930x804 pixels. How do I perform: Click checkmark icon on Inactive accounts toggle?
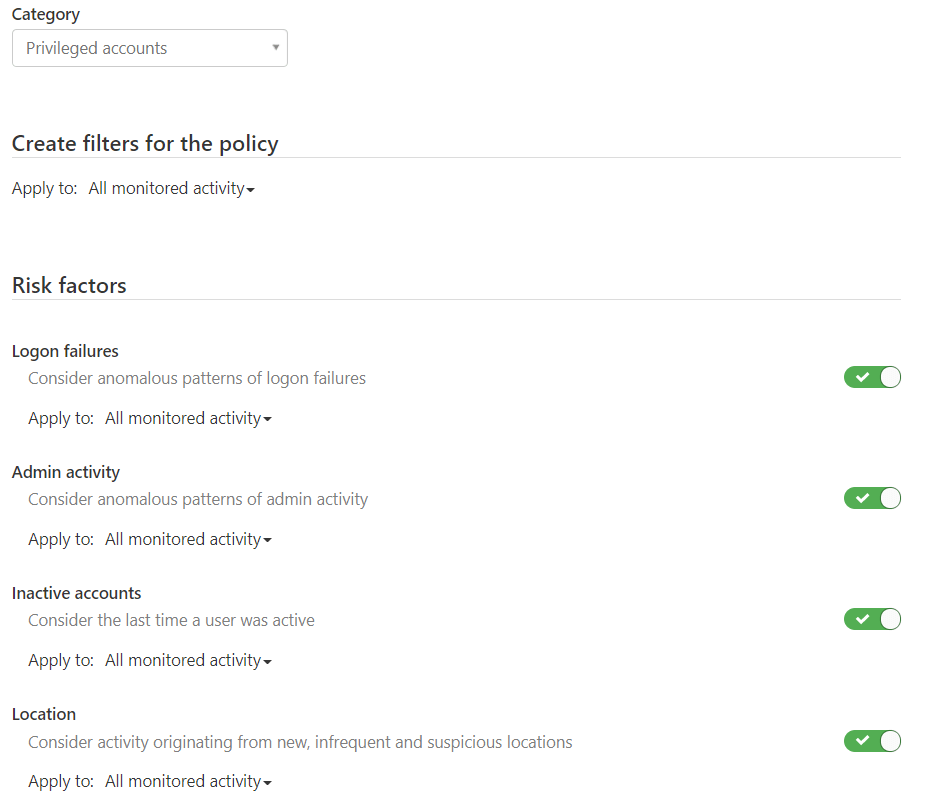pos(862,619)
